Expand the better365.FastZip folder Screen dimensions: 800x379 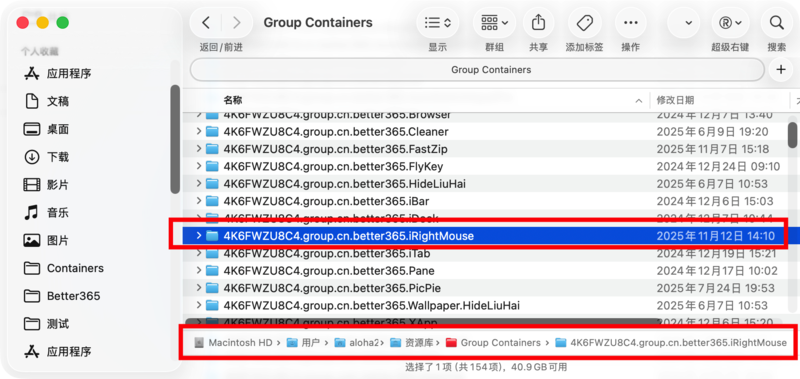(x=199, y=149)
